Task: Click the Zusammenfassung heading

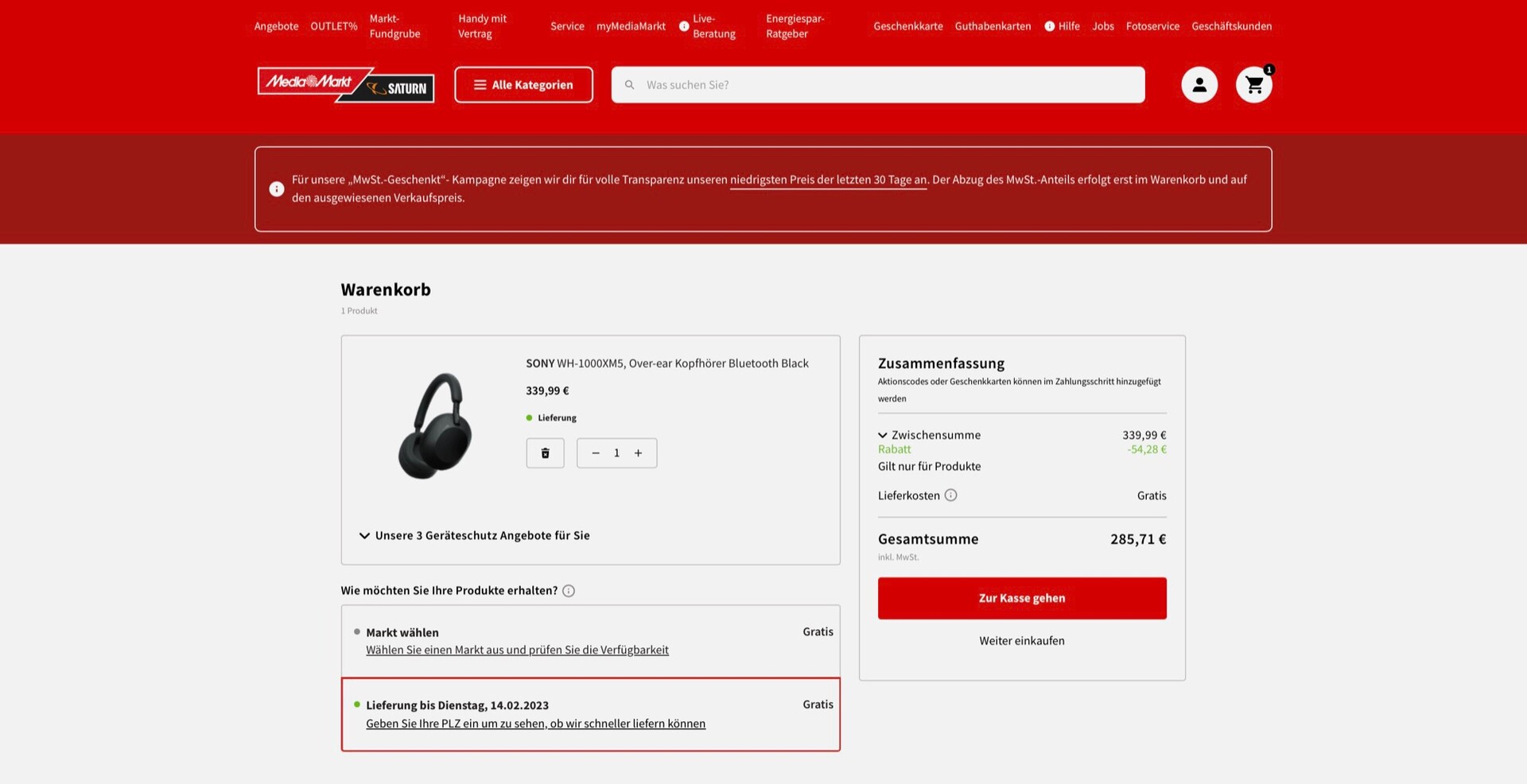Action: [942, 363]
